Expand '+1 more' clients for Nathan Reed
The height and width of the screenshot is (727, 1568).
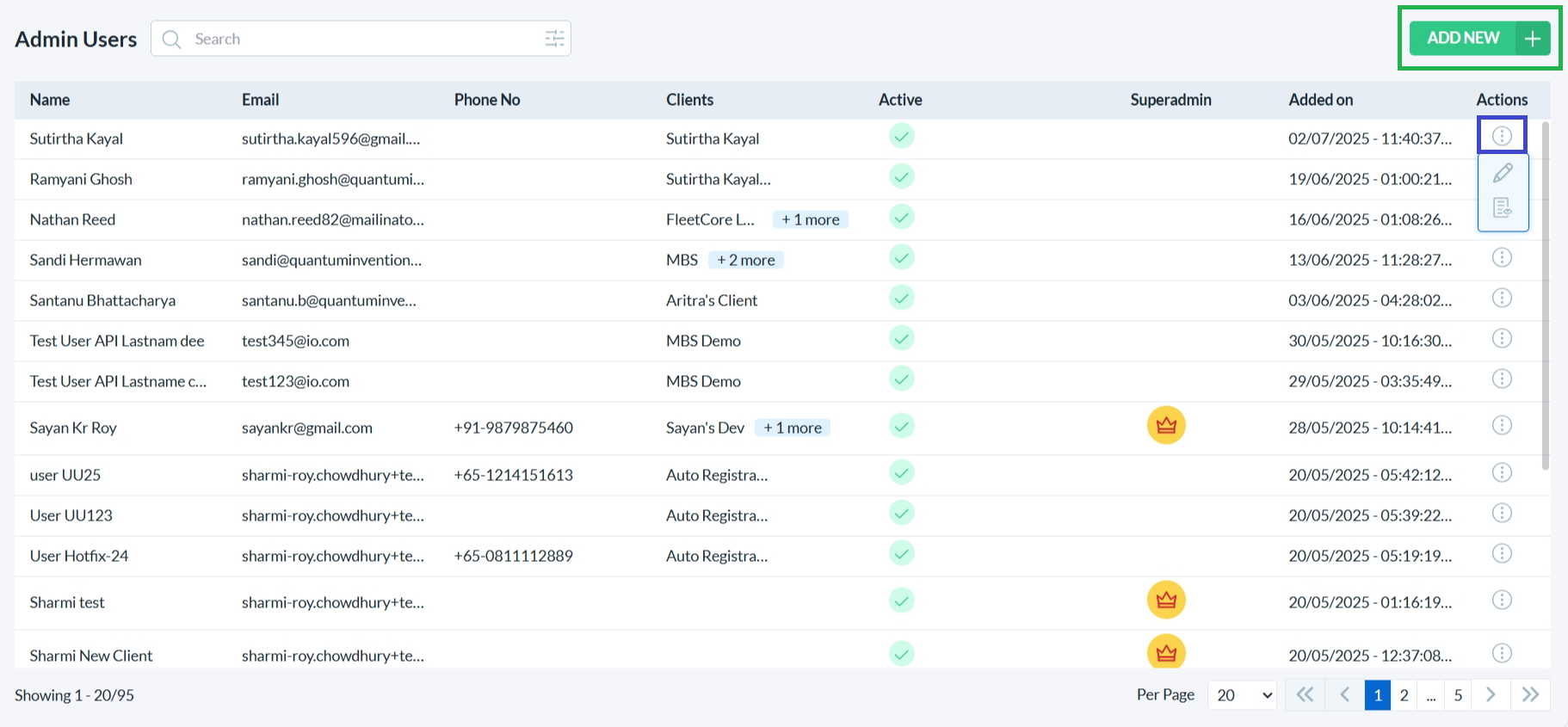810,219
